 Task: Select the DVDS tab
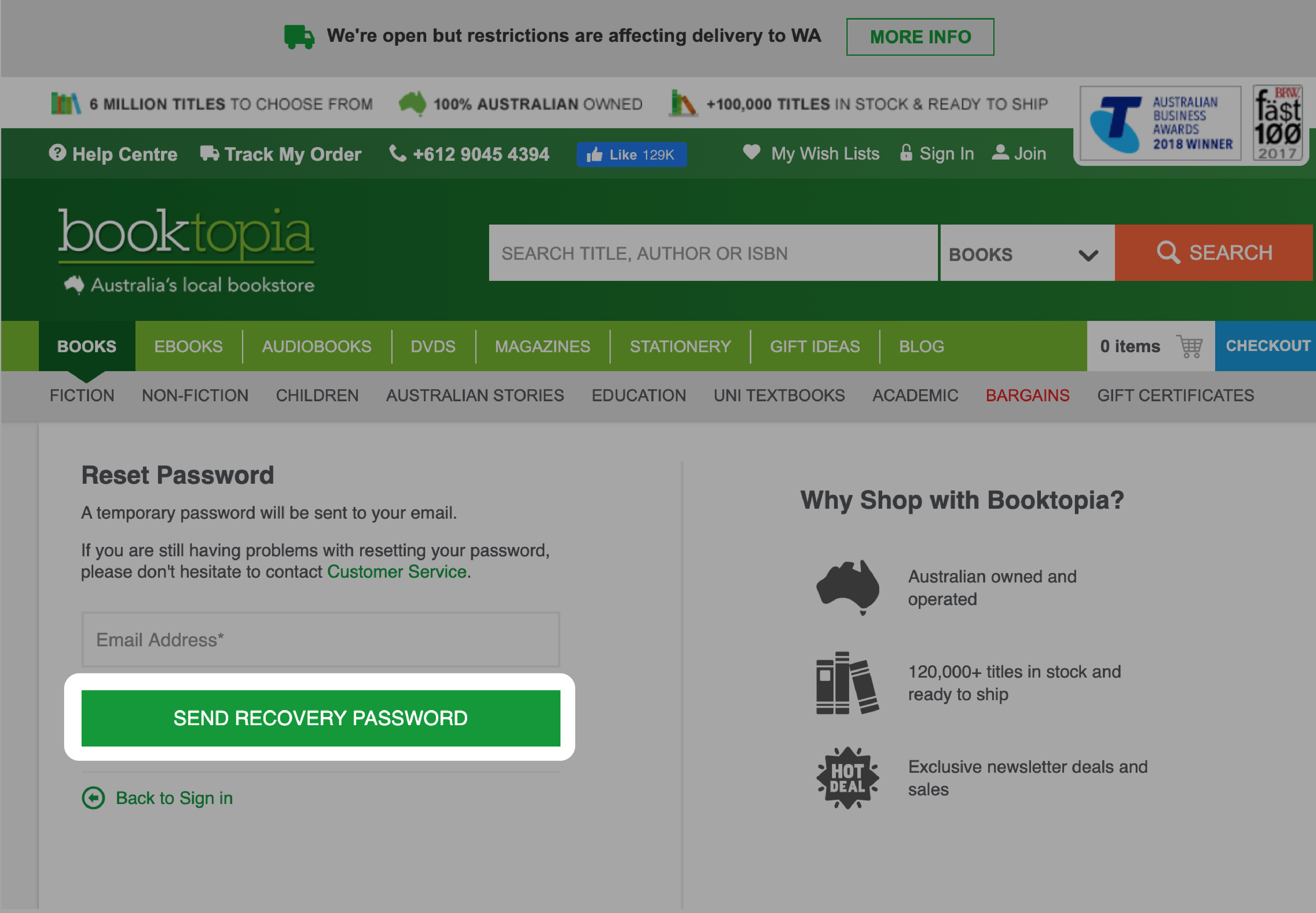433,347
